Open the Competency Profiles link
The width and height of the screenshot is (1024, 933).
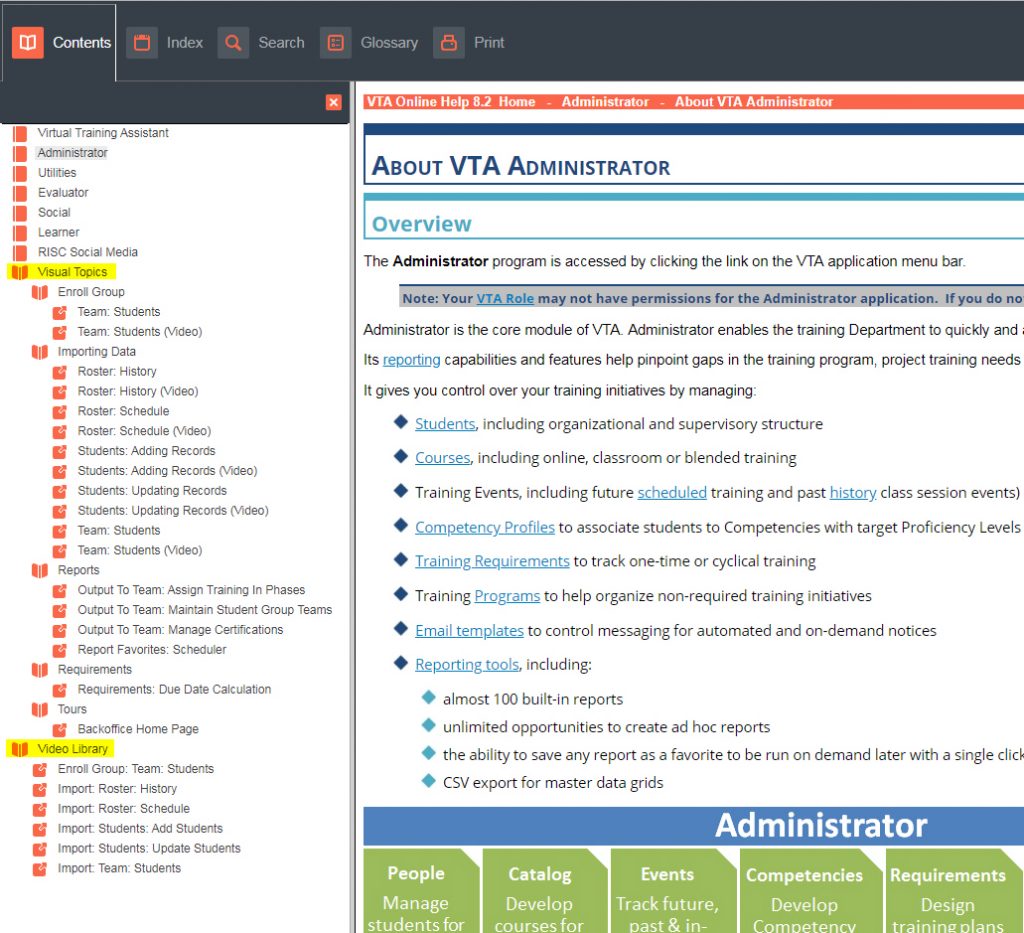484,527
